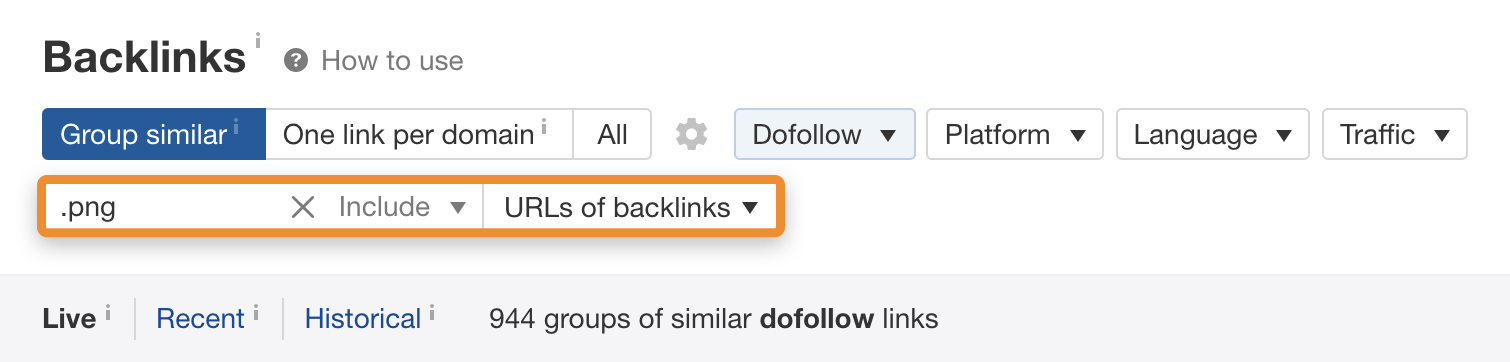Expand the Traffic filter dropdown
Viewport: 1510px width, 362px height.
[1395, 134]
